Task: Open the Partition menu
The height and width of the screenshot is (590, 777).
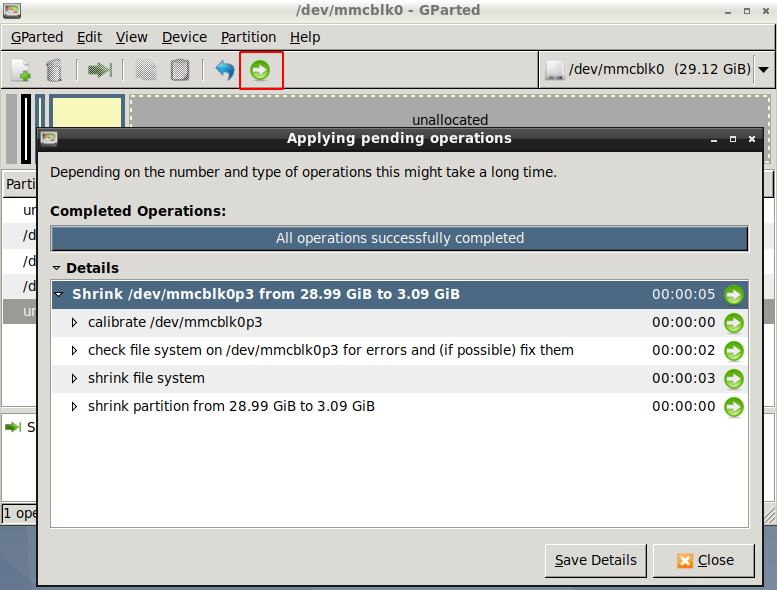Action: pos(248,37)
